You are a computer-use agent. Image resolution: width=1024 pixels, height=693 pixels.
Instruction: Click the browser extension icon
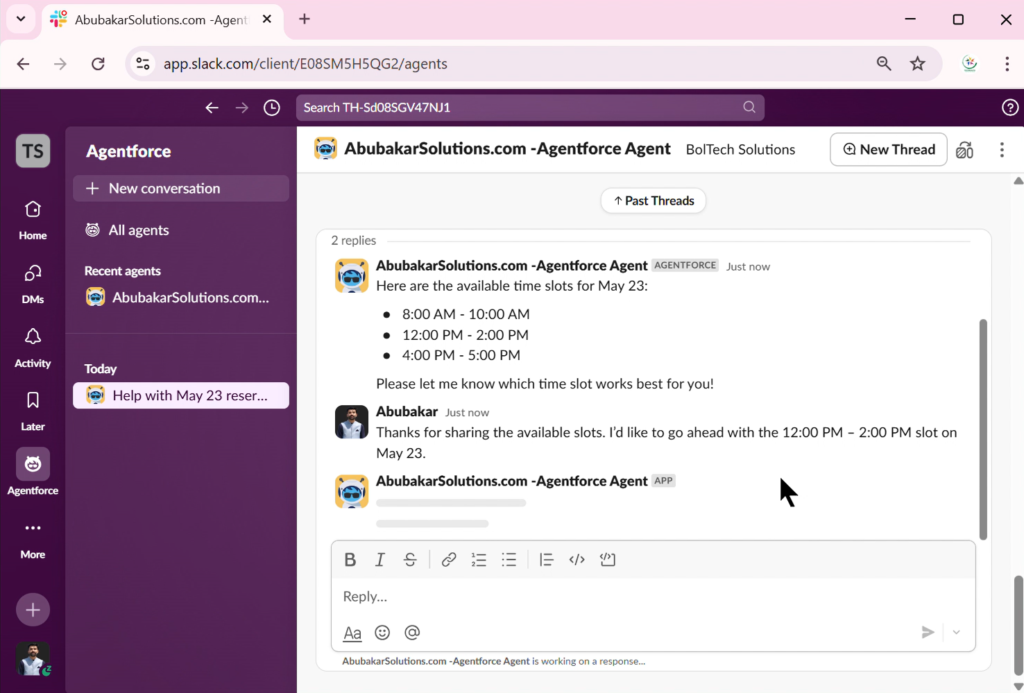tap(970, 63)
